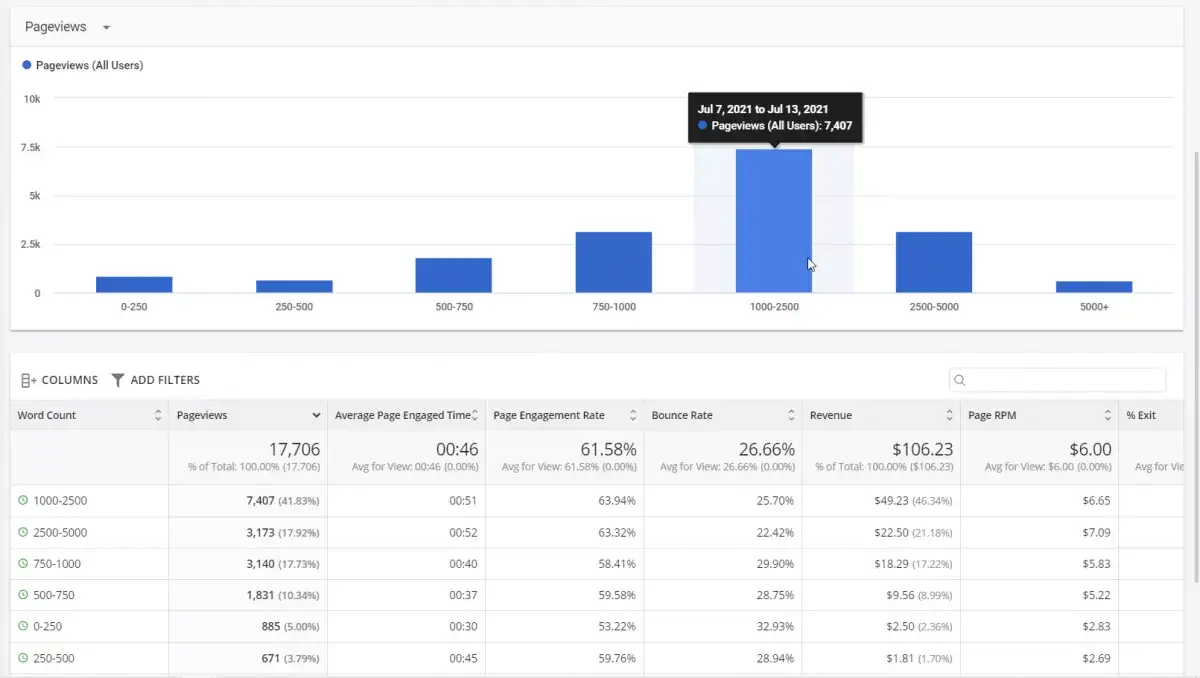Image resolution: width=1200 pixels, height=678 pixels.
Task: Sort by Word Count column arrows
Action: click(158, 415)
